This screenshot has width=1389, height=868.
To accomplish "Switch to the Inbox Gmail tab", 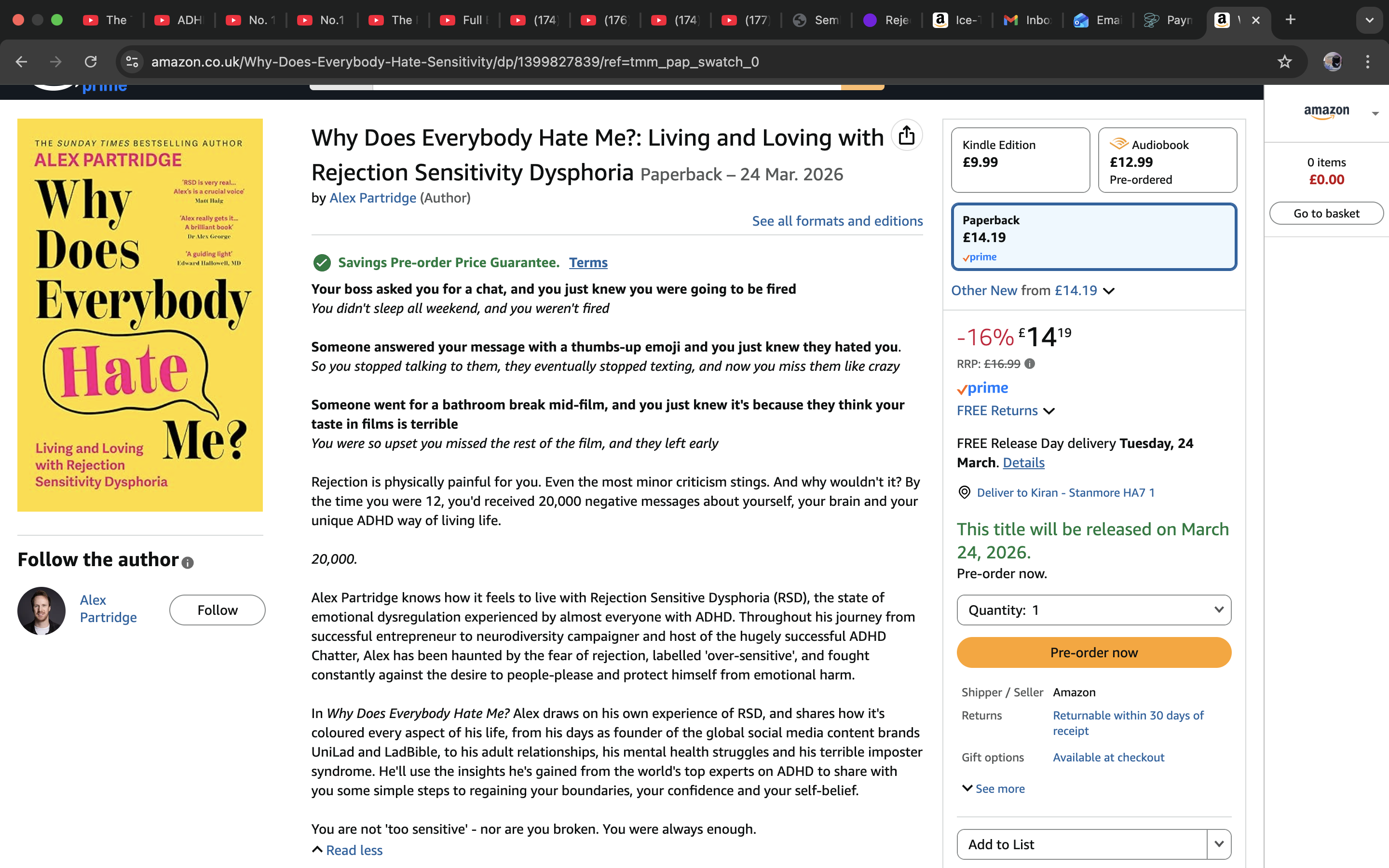I will click(x=1027, y=20).
